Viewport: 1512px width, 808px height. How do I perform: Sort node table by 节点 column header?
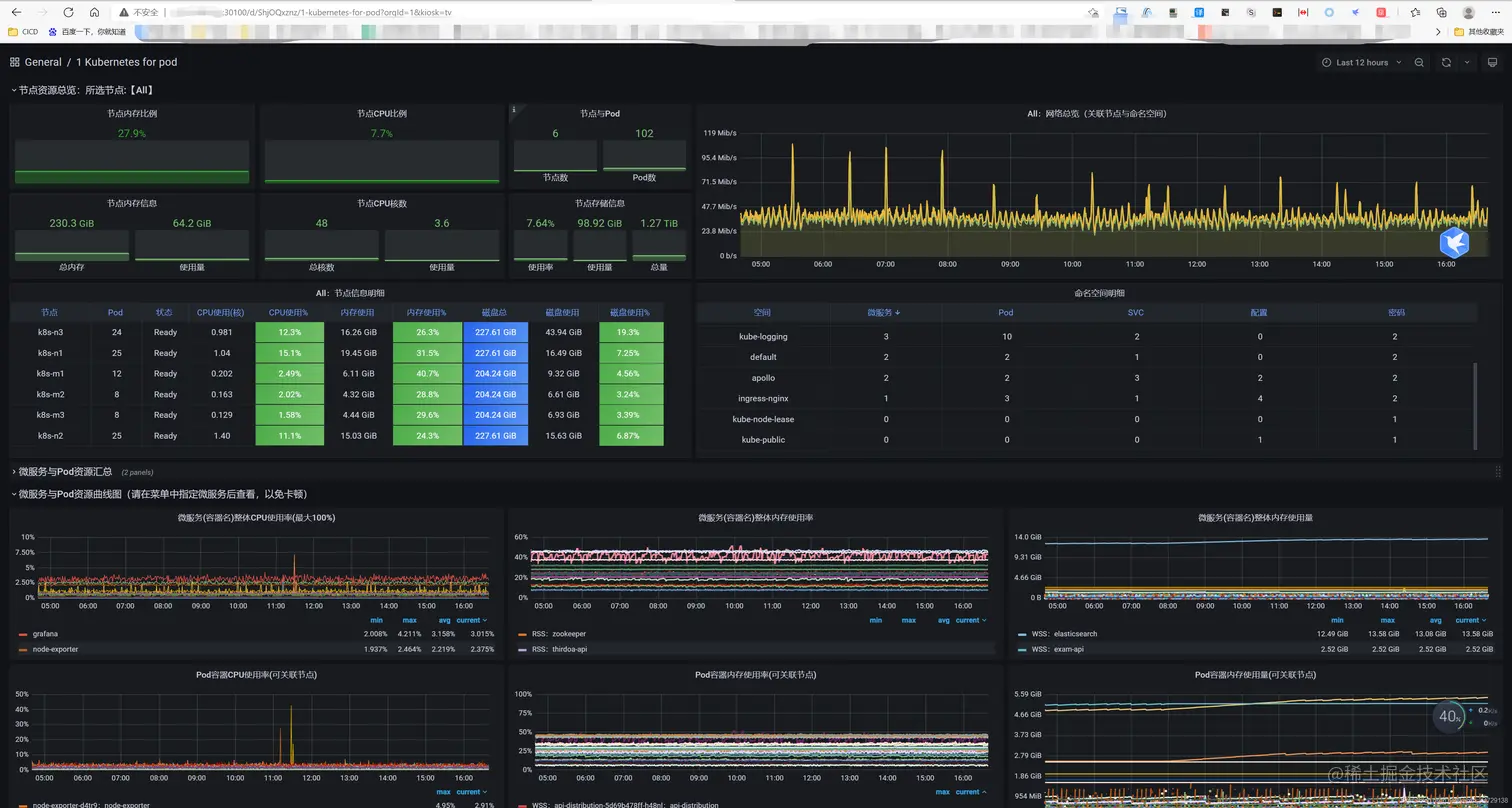pos(50,312)
